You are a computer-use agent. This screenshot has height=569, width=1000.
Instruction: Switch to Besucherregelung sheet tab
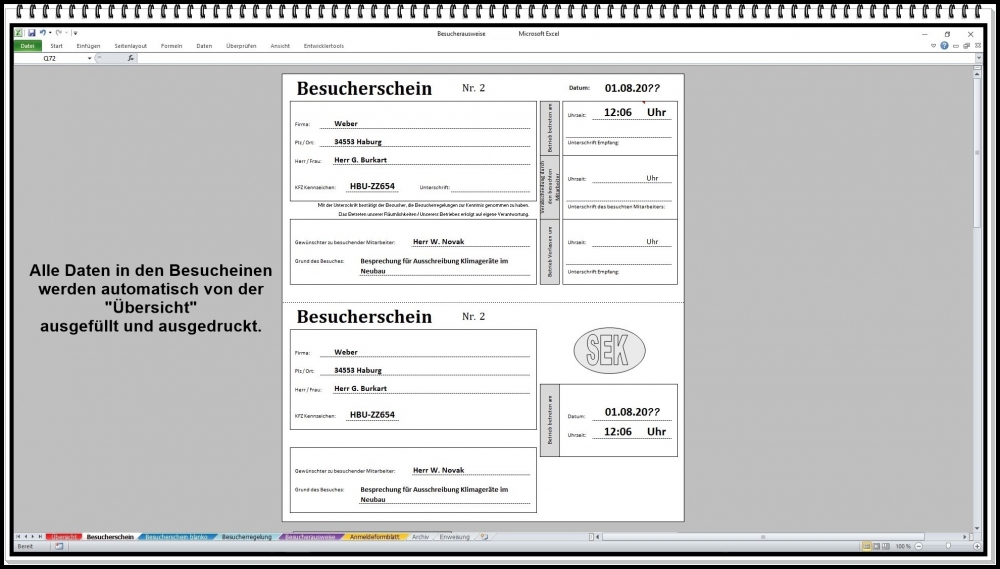(246, 537)
